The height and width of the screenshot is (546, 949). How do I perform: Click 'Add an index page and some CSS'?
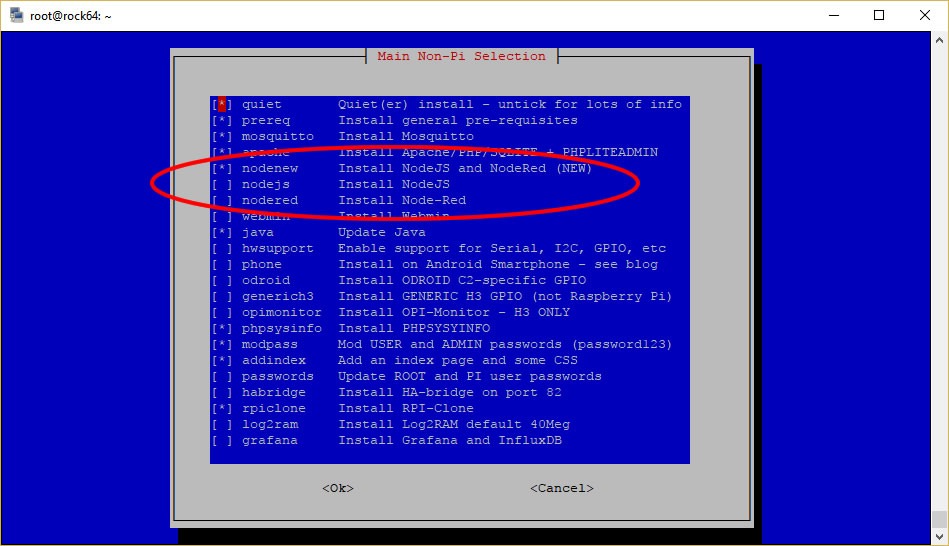pyautogui.click(x=458, y=360)
